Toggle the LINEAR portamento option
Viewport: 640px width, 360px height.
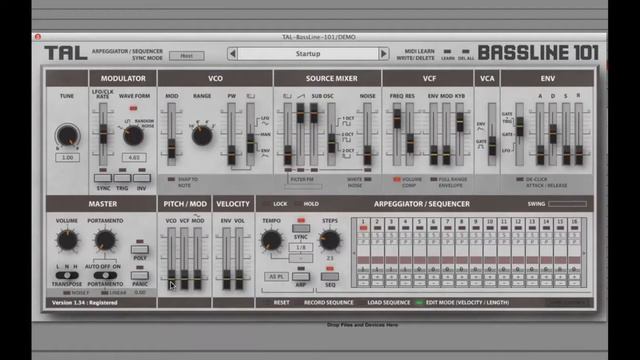tap(105, 293)
